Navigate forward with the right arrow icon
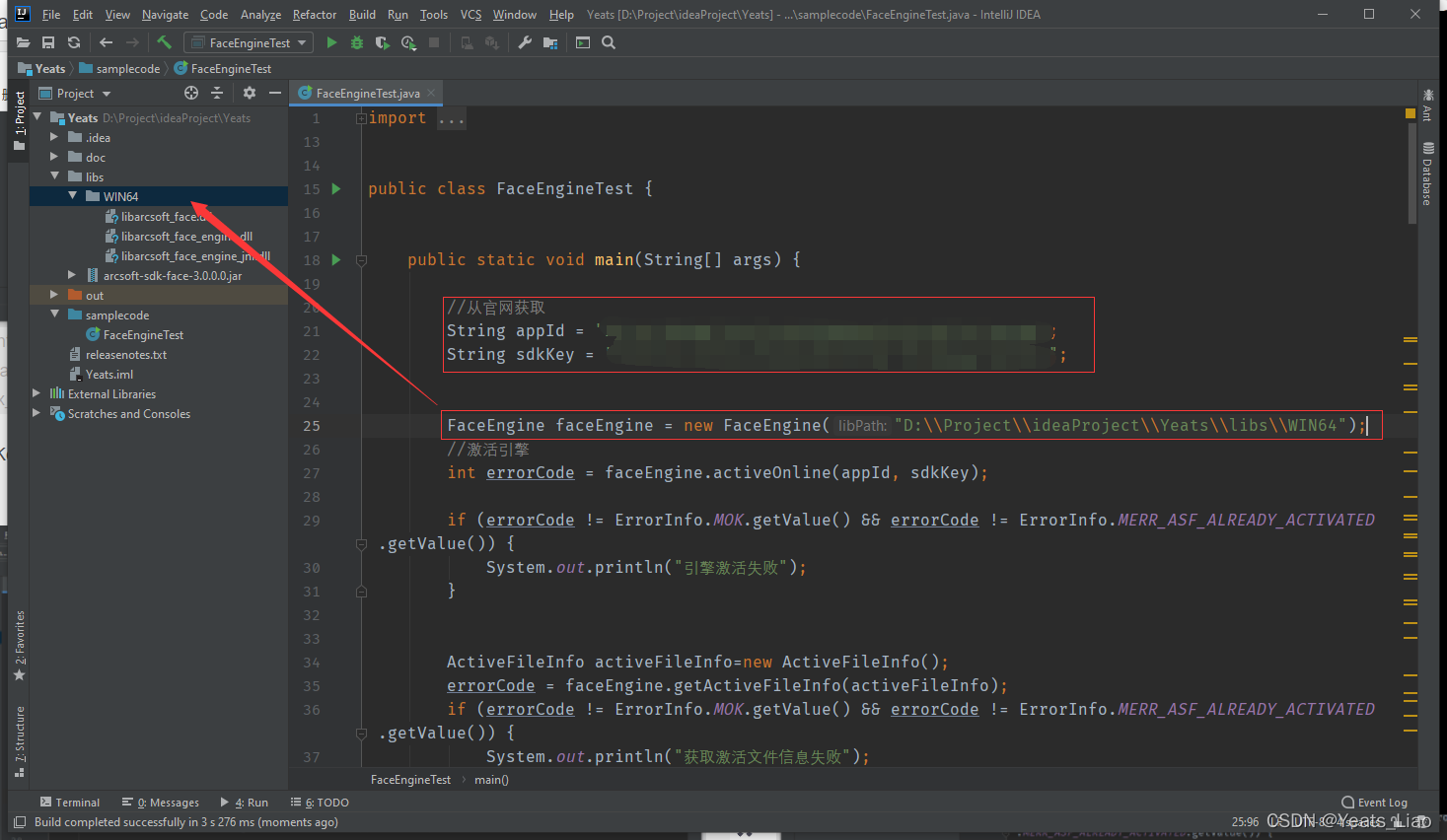 tap(132, 42)
